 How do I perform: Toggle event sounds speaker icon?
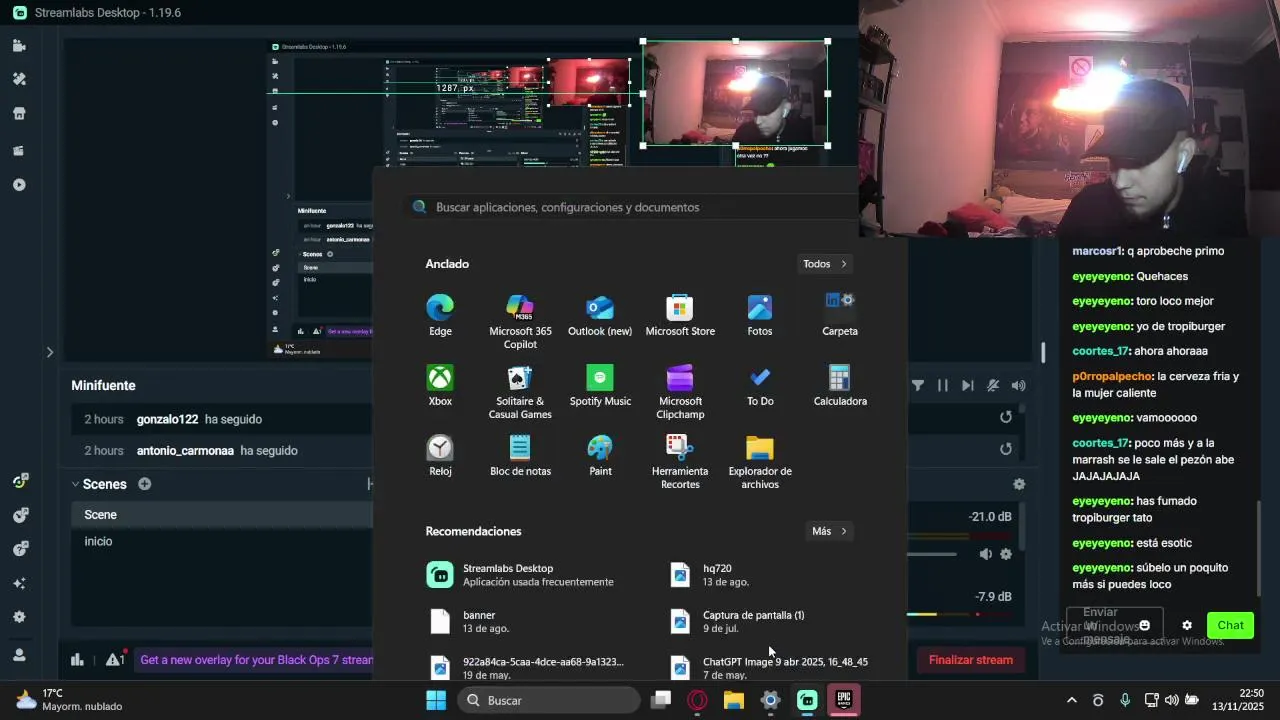pyautogui.click(x=1018, y=385)
